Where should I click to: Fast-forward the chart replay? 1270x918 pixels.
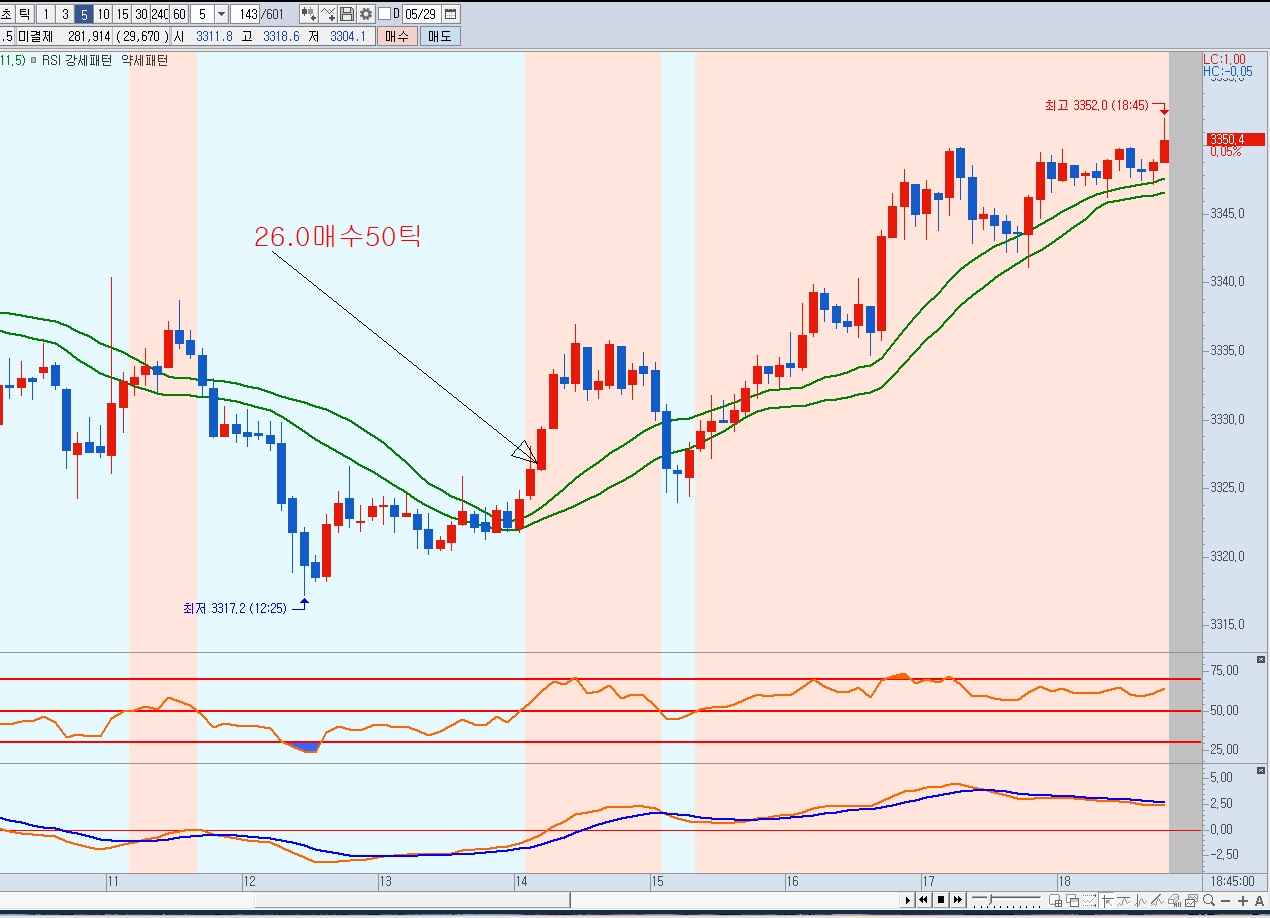click(958, 900)
